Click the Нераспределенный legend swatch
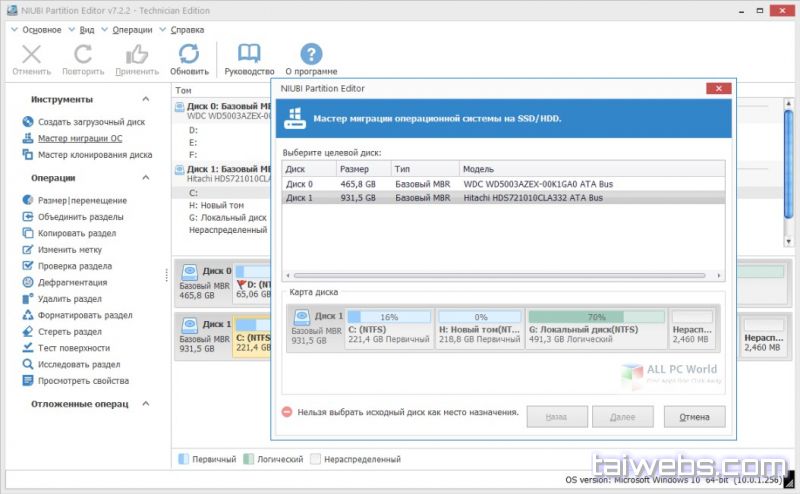800x494 pixels. (316, 459)
